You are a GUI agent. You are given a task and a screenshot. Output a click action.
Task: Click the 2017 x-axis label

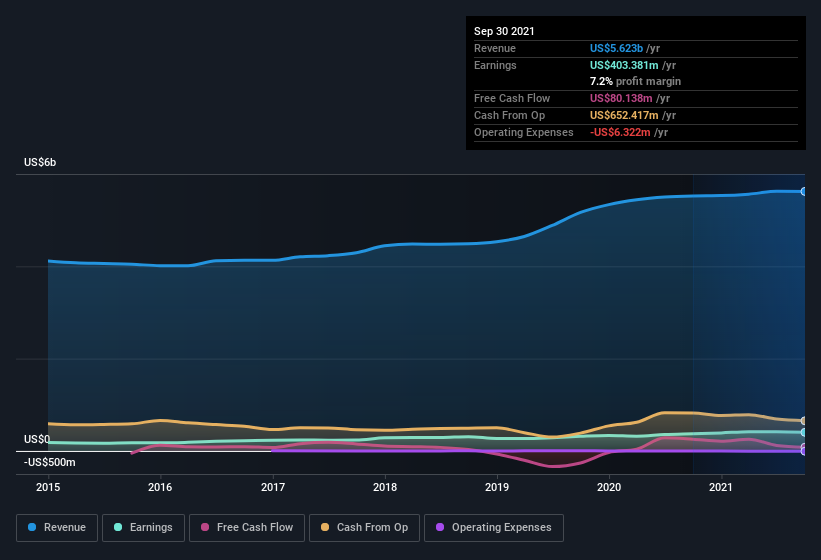pos(273,487)
